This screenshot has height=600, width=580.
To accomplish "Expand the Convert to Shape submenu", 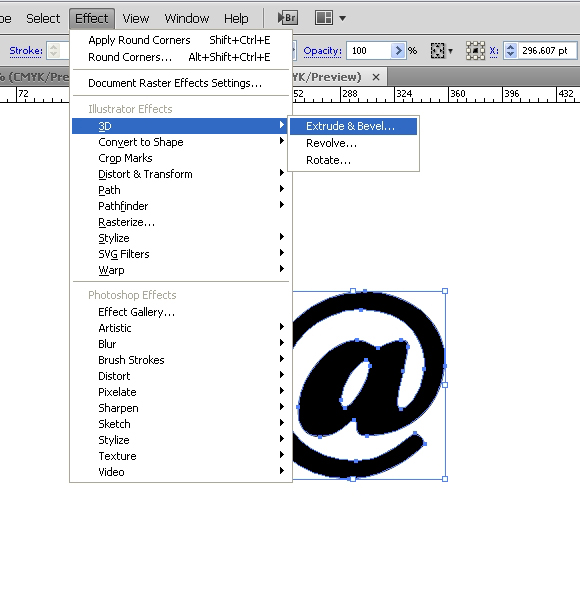I will point(179,142).
